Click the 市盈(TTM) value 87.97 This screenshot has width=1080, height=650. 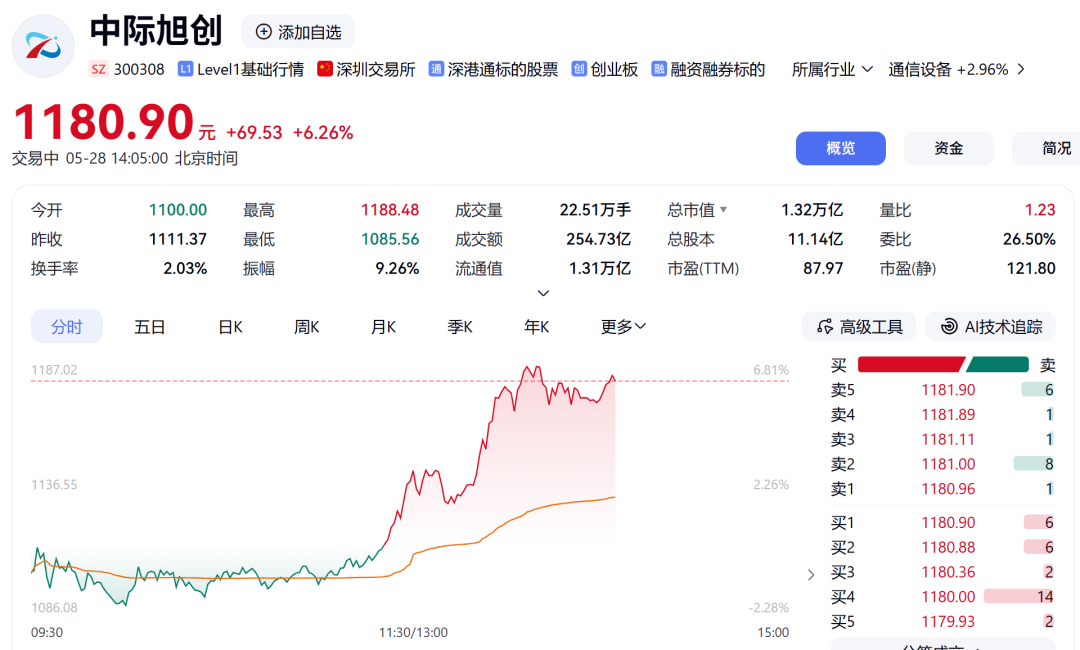click(x=823, y=268)
